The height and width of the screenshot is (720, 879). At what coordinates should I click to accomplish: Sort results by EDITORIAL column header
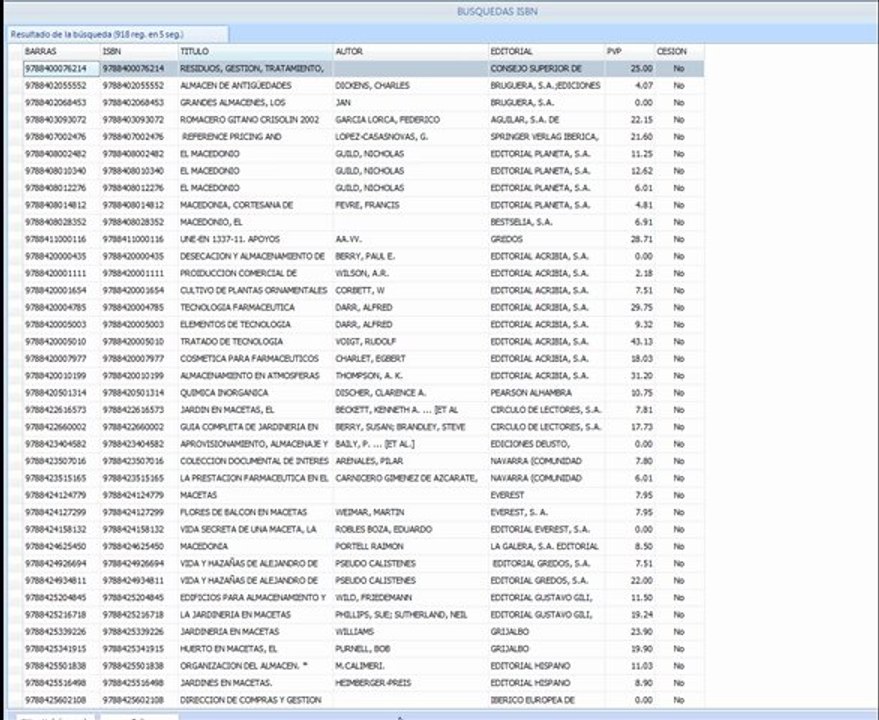[x=547, y=51]
